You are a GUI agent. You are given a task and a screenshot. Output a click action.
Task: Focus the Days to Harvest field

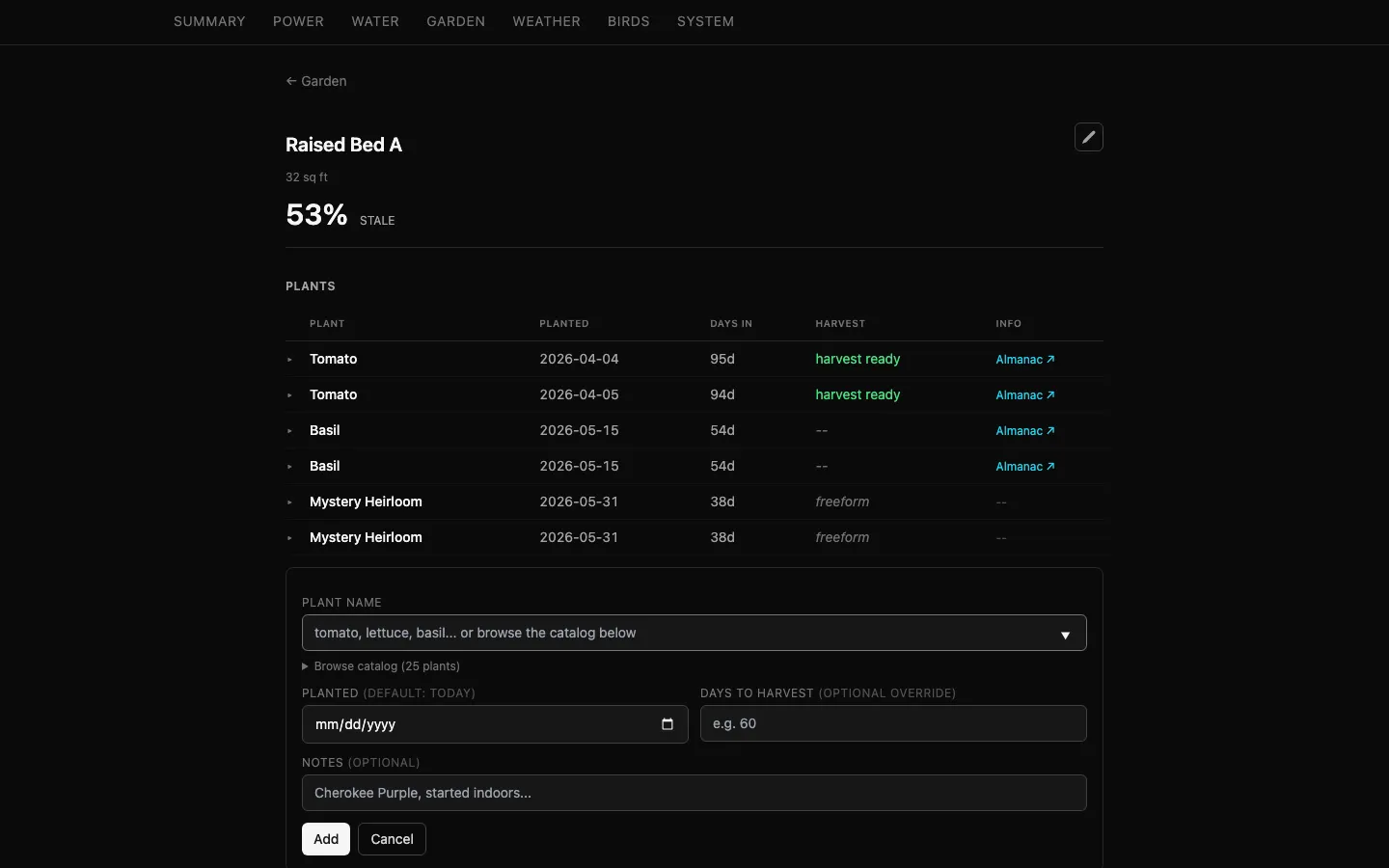(x=893, y=723)
